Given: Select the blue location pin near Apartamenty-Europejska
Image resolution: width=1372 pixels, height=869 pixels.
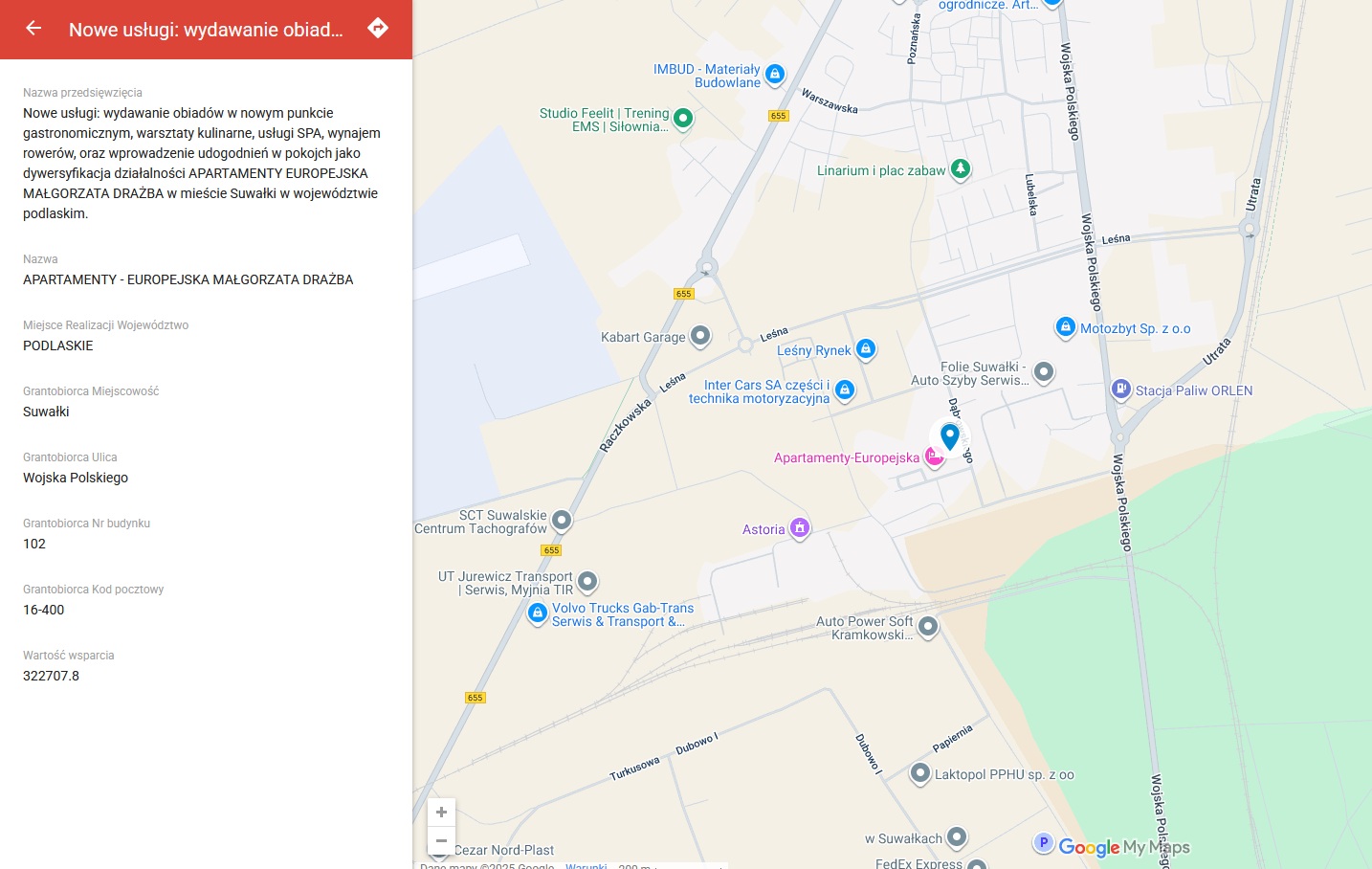Looking at the screenshot, I should click(x=950, y=436).
